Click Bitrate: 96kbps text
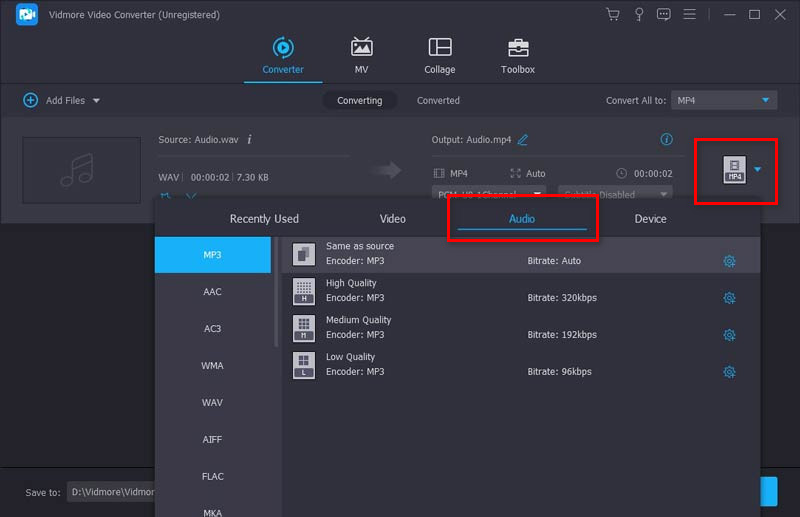This screenshot has width=800, height=517. coord(559,372)
